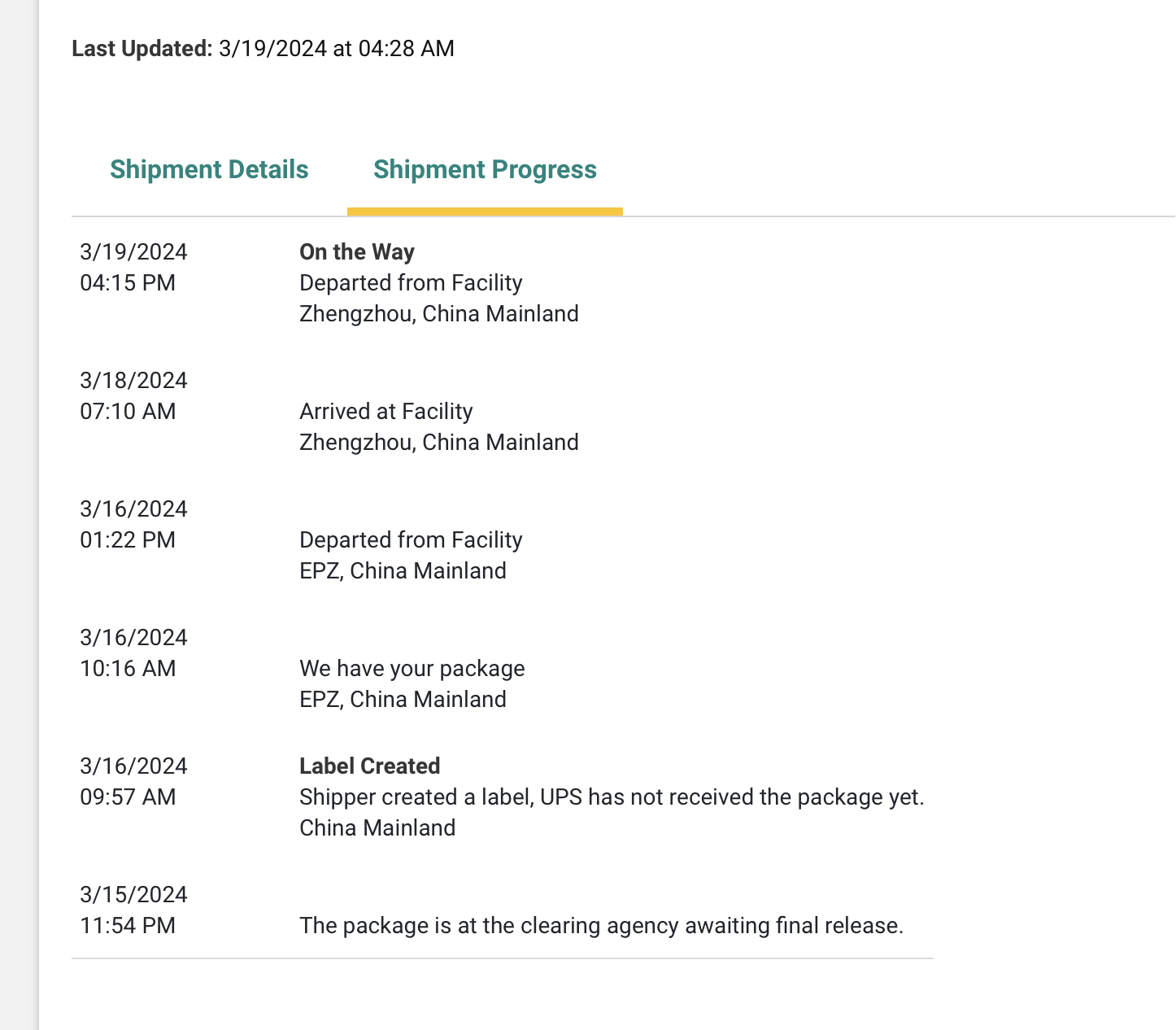Click China Mainland under the label message
The image size is (1176, 1030).
(x=377, y=828)
